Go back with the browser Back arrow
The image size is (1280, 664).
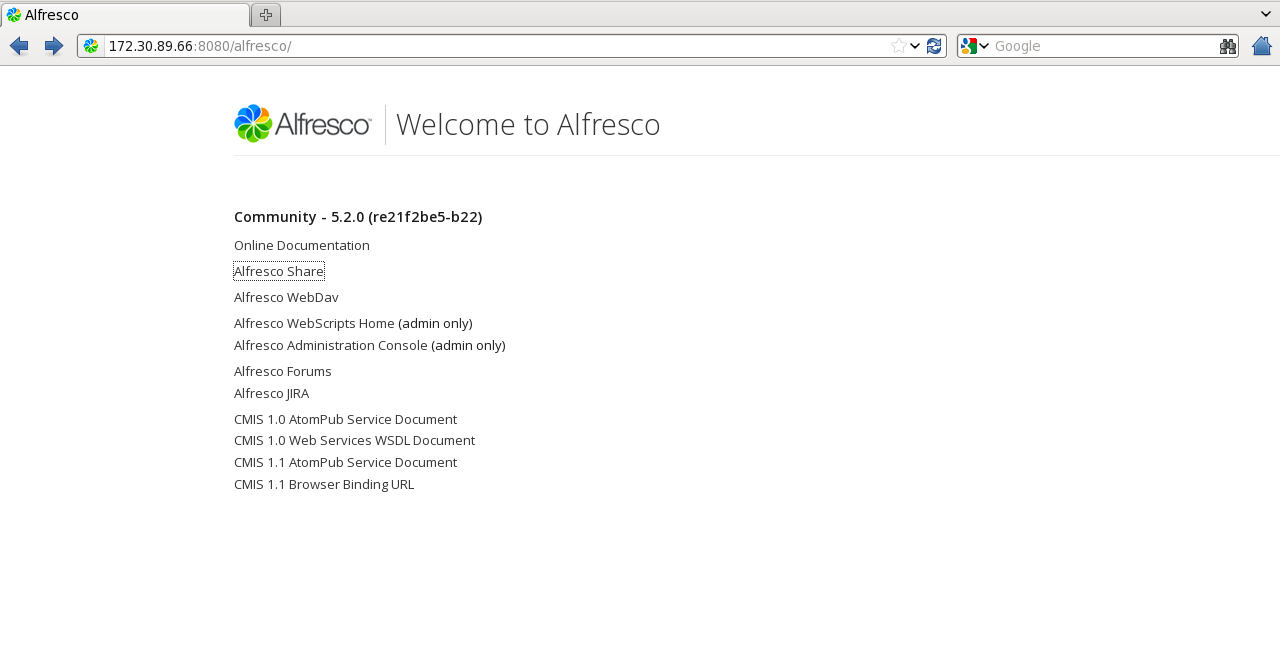[19, 46]
